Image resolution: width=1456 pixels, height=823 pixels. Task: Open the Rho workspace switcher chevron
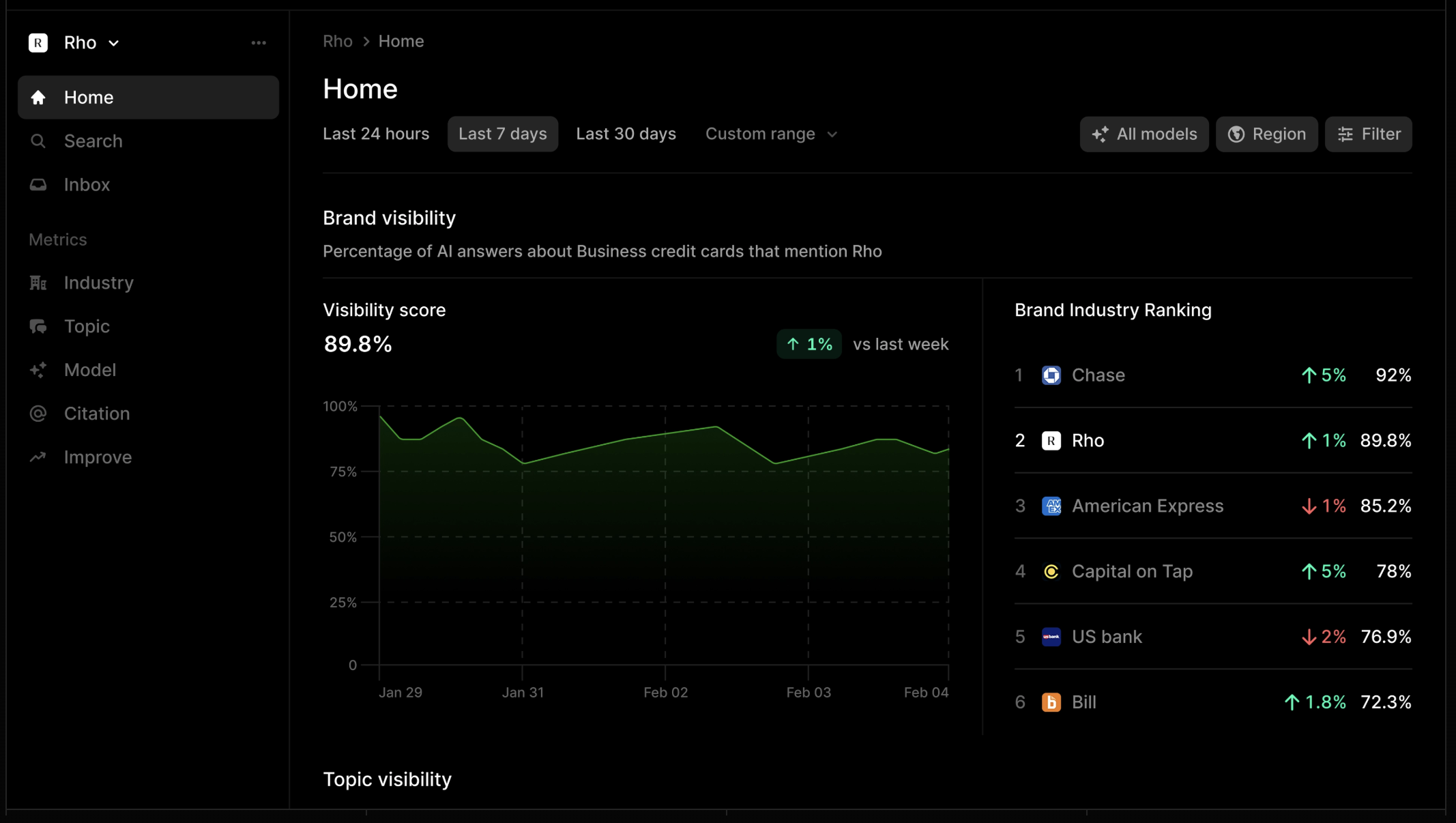click(114, 43)
